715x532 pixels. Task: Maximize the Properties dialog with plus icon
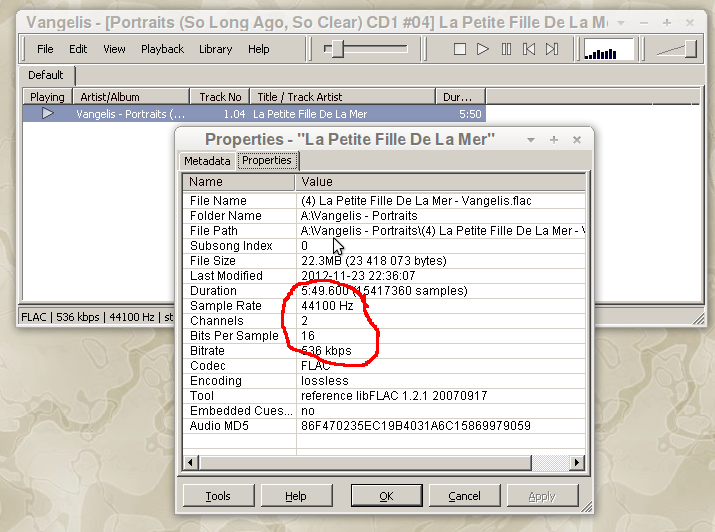554,139
